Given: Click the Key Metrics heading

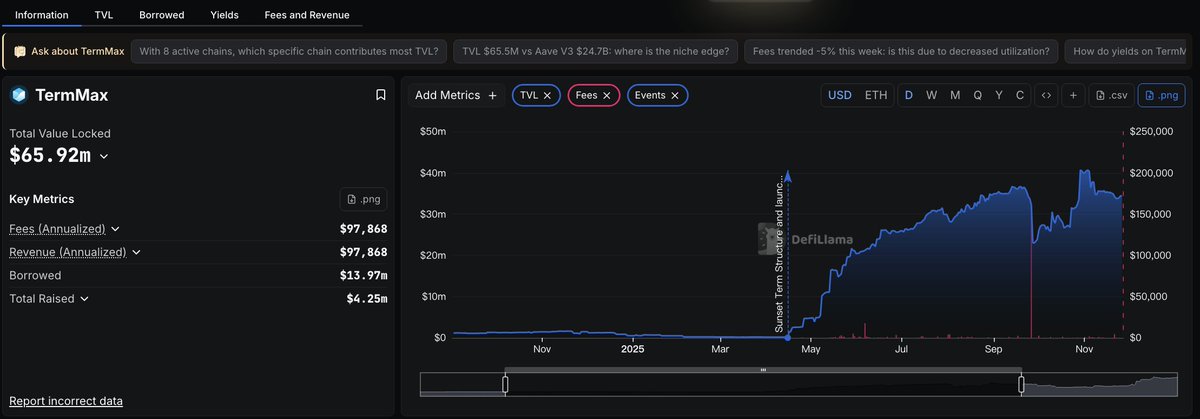Looking at the screenshot, I should [42, 199].
